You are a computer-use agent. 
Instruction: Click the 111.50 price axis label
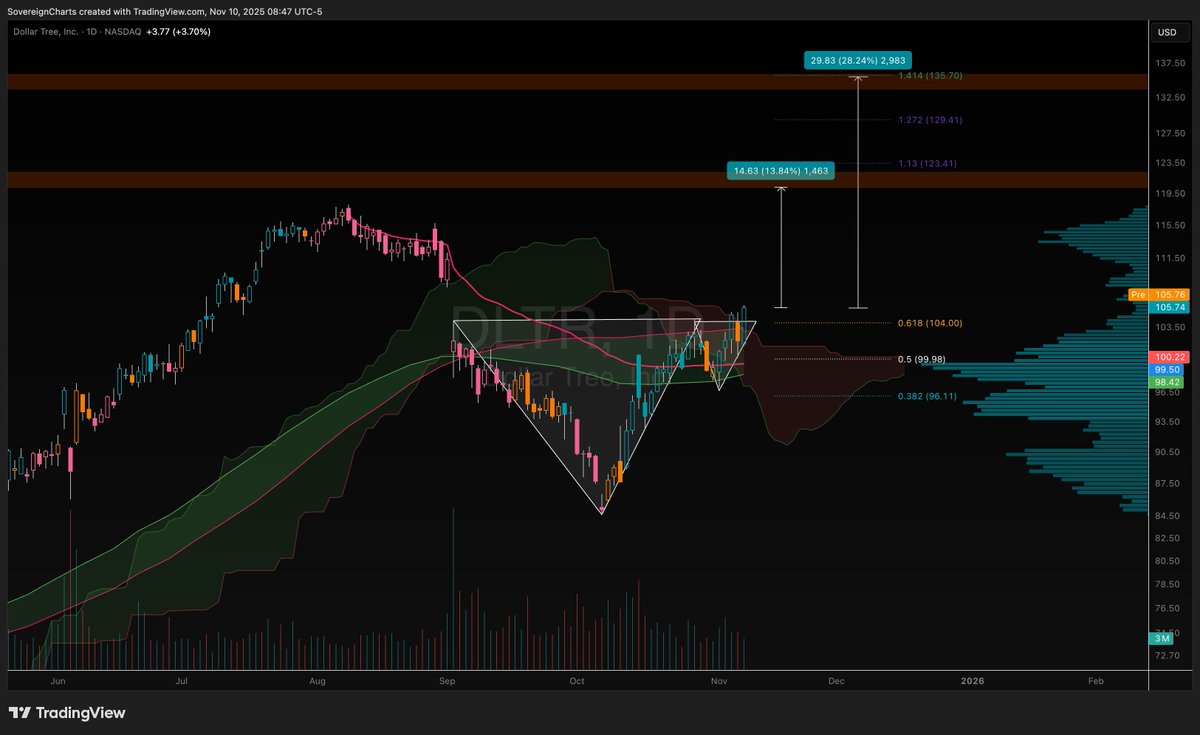[x=1171, y=258]
